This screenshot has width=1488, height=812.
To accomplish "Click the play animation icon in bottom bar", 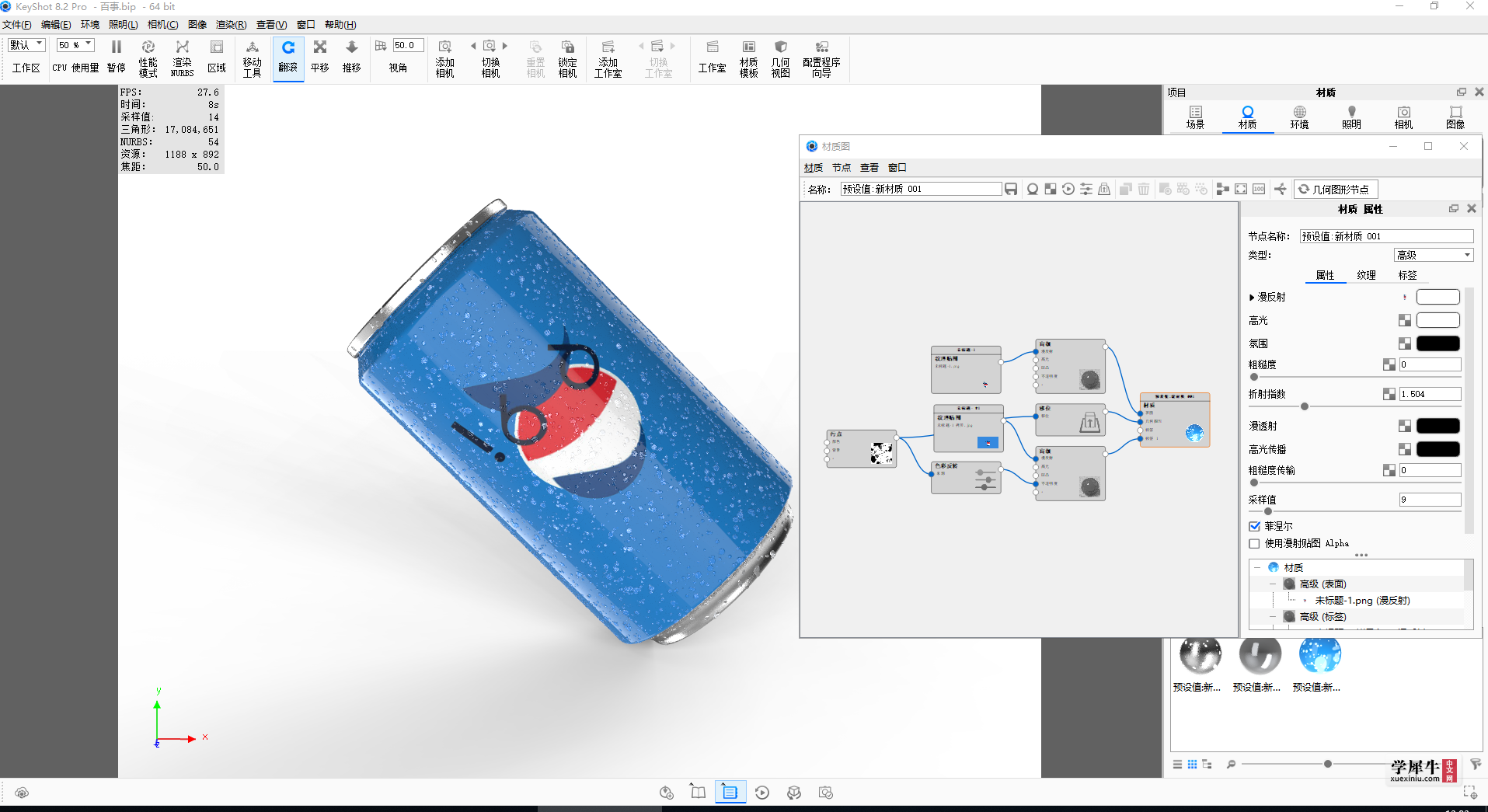I will pyautogui.click(x=762, y=793).
